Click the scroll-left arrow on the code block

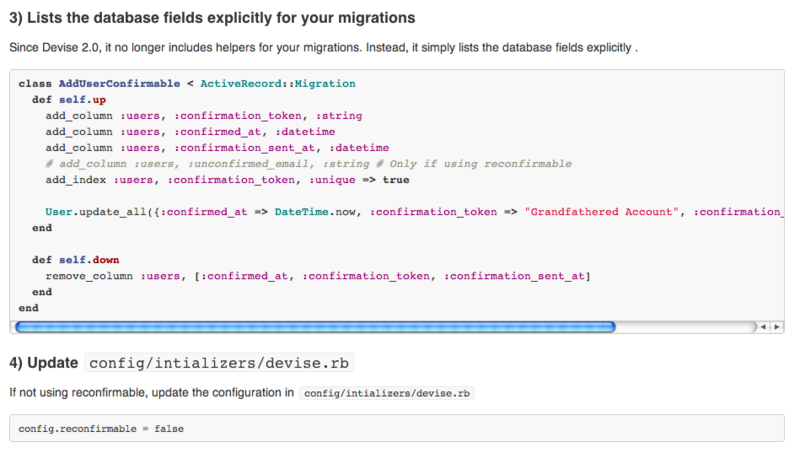tap(763, 327)
